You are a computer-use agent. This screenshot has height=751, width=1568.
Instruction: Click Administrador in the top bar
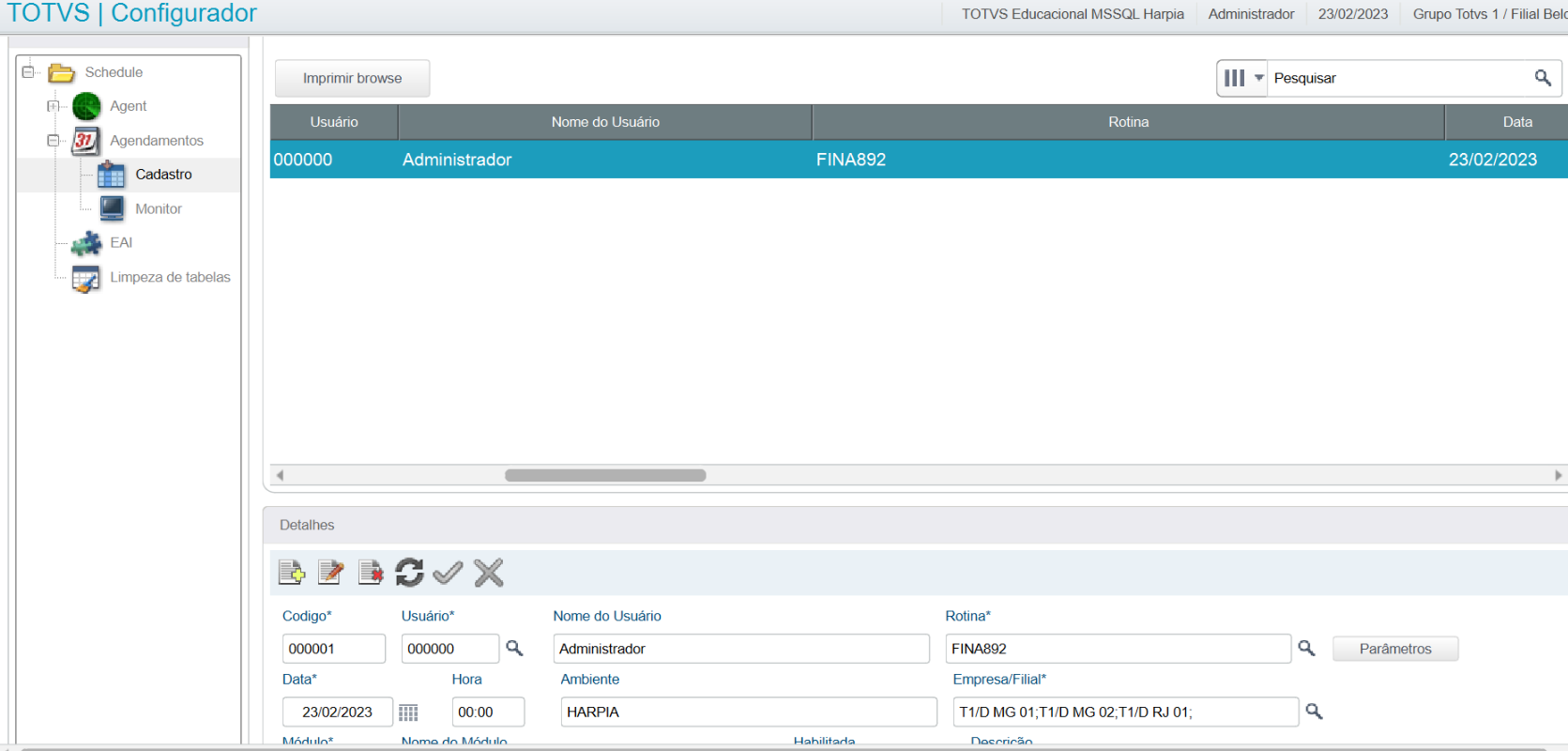point(1251,14)
